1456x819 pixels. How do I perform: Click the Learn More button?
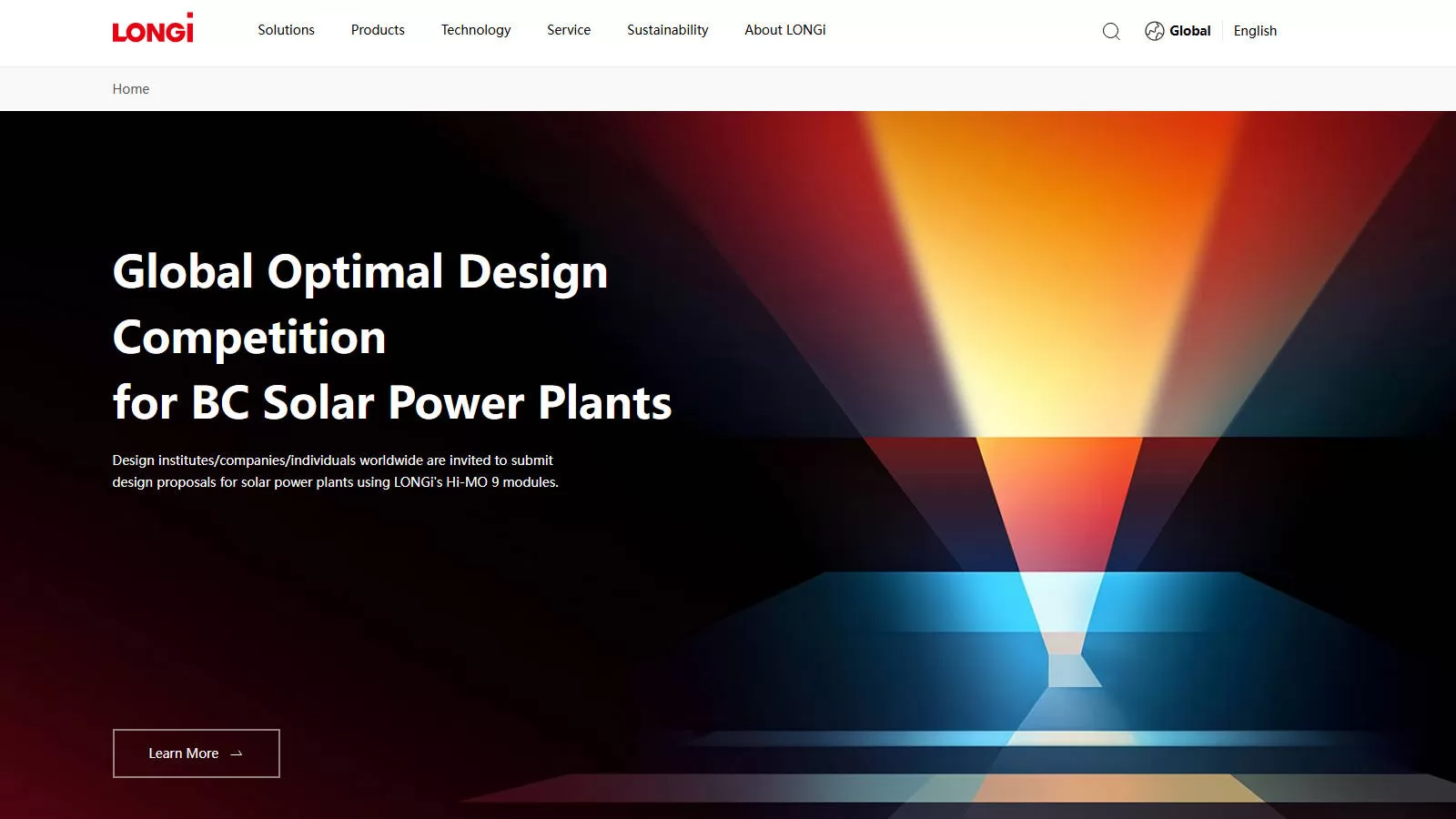coord(197,753)
